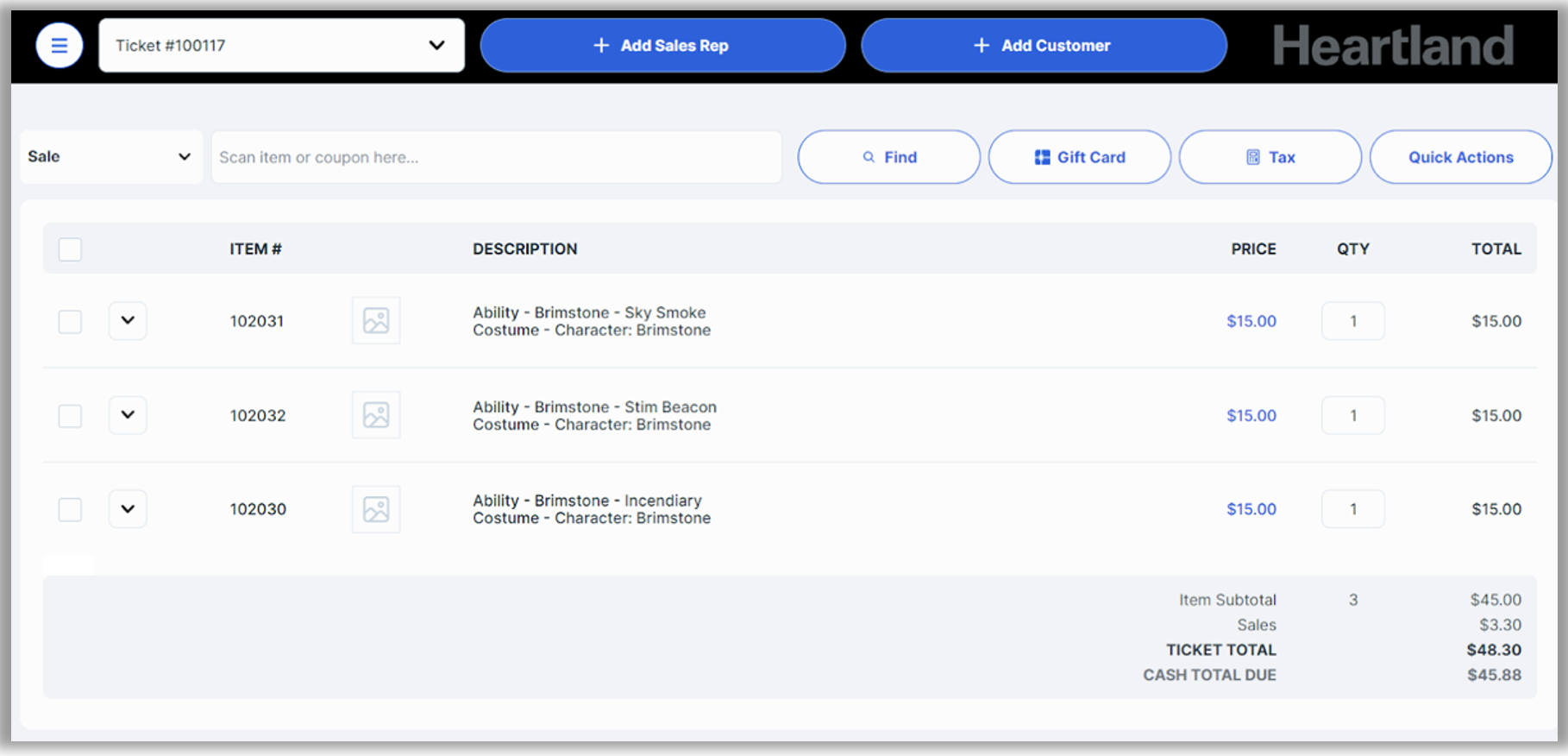Screen dimensions: 1568x756
Task: Open the hamburger menu icon
Action: click(59, 46)
